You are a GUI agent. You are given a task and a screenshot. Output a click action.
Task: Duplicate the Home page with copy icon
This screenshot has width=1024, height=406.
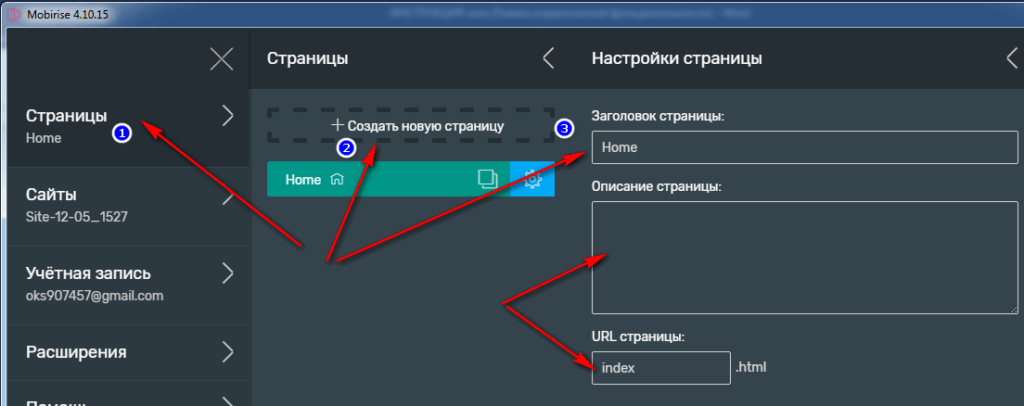pos(487,180)
